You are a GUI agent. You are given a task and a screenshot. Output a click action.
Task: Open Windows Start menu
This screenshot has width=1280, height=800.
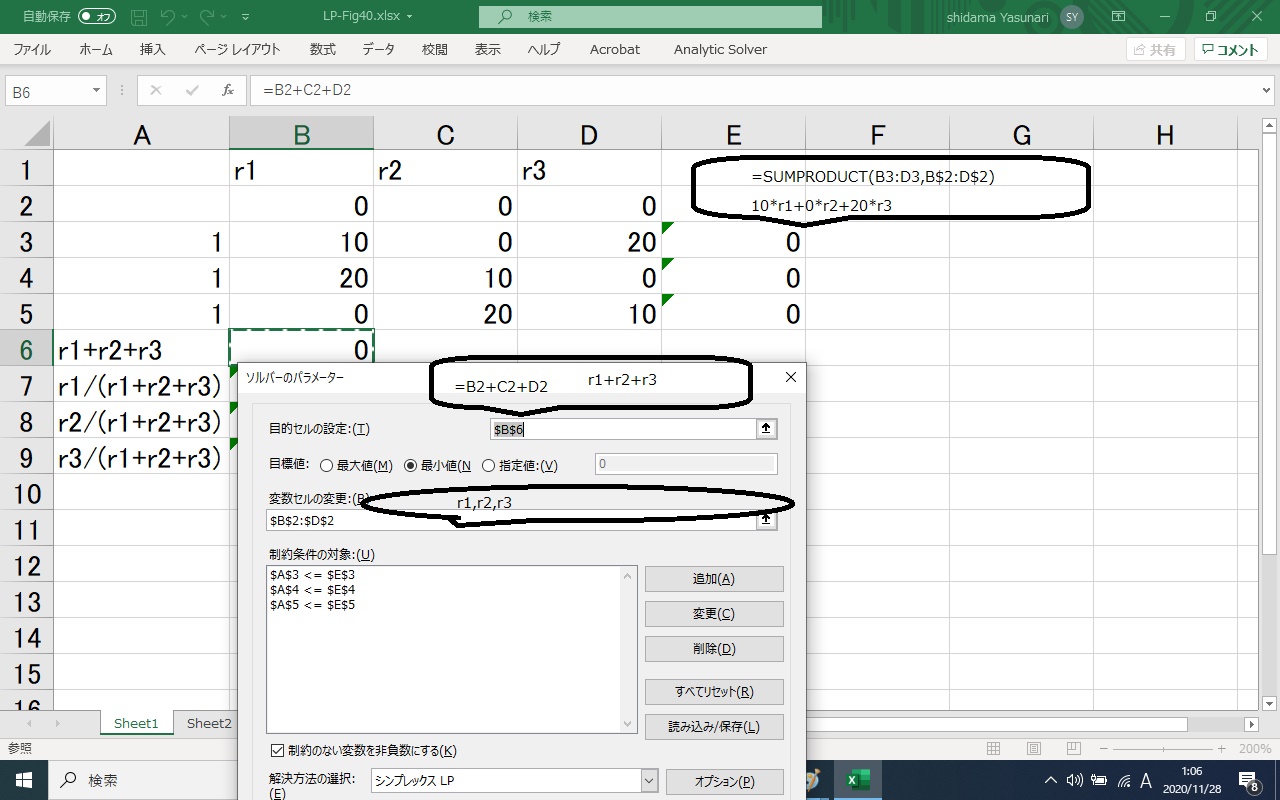tap(24, 780)
